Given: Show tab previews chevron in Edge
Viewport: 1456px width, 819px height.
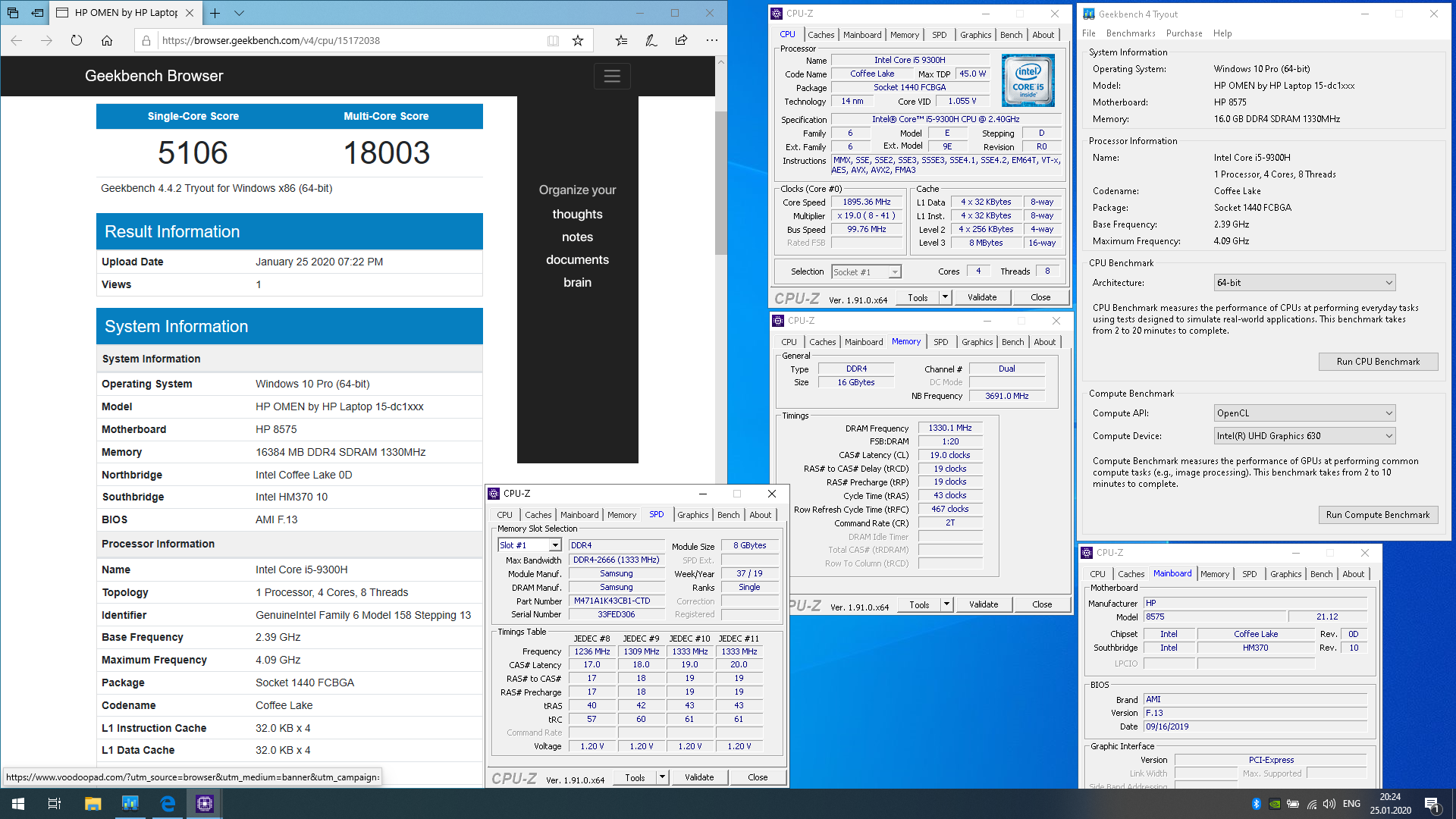Looking at the screenshot, I should pos(239,13).
